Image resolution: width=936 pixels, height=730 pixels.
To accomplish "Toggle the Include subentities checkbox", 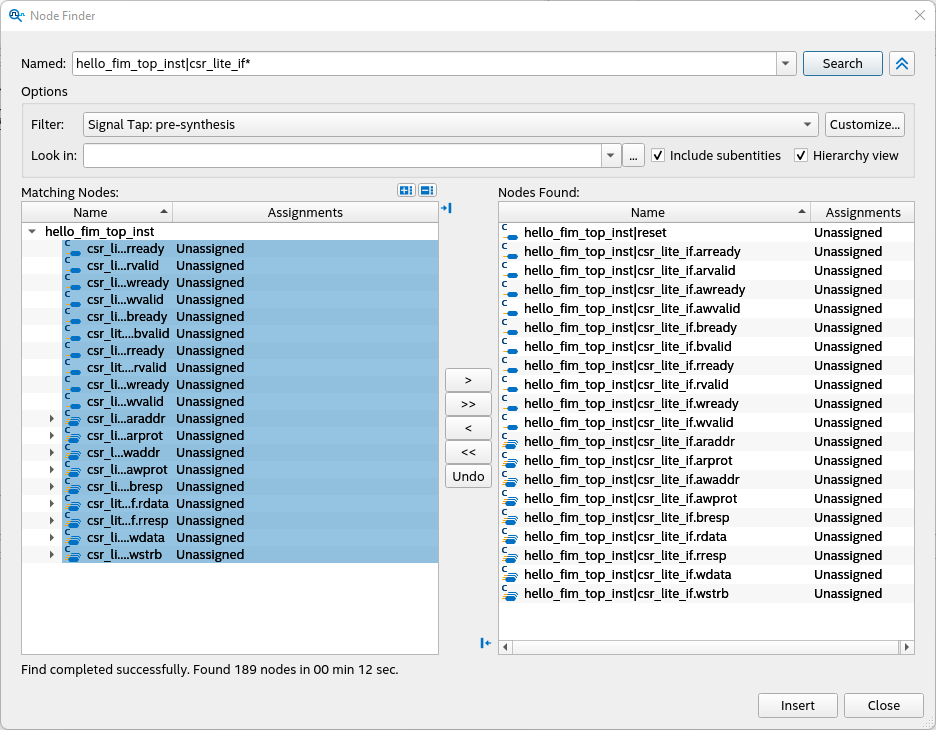I will [x=658, y=155].
